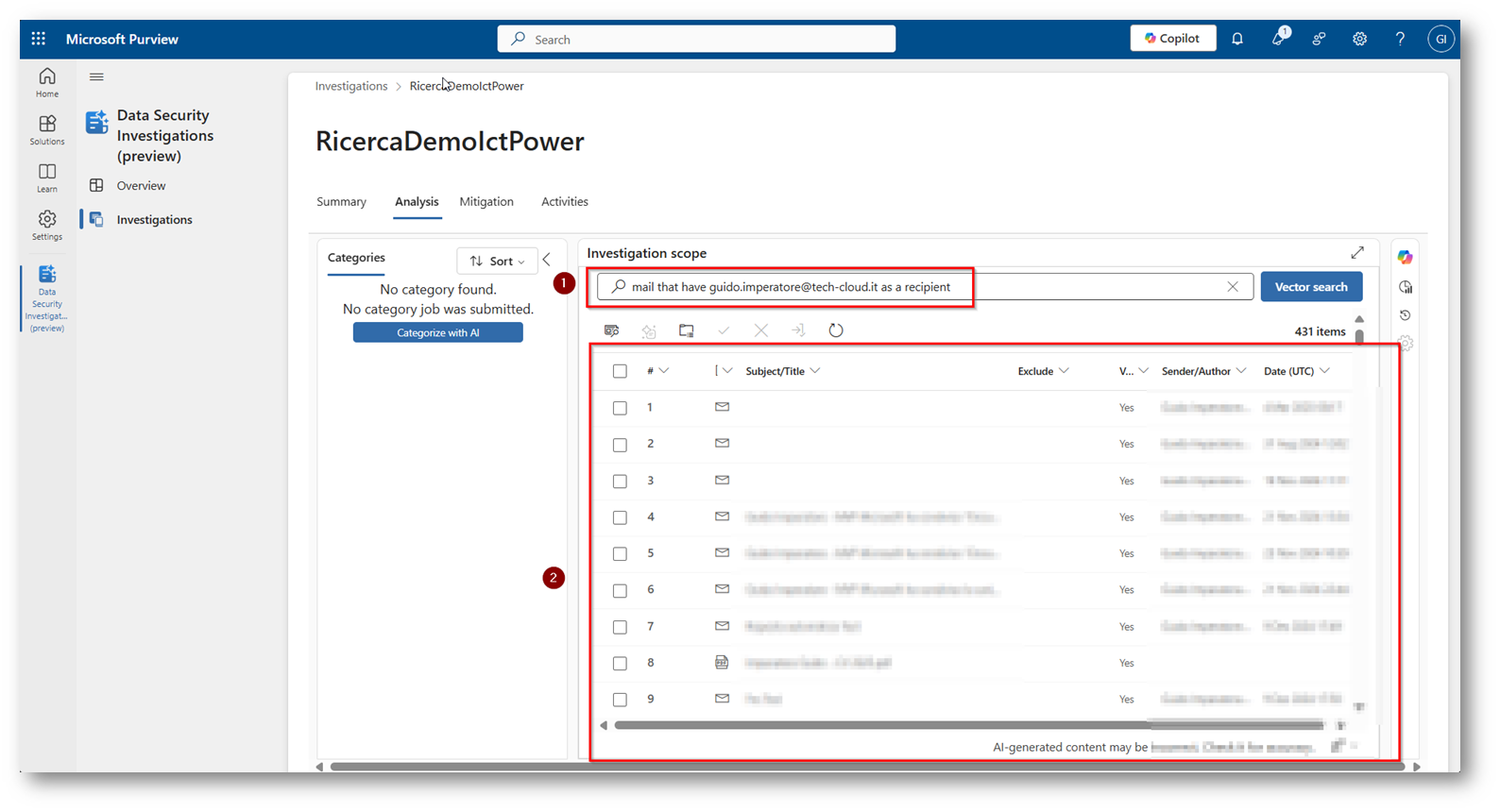Tick the select-all header checkbox
This screenshot has width=1500, height=812.
click(620, 371)
